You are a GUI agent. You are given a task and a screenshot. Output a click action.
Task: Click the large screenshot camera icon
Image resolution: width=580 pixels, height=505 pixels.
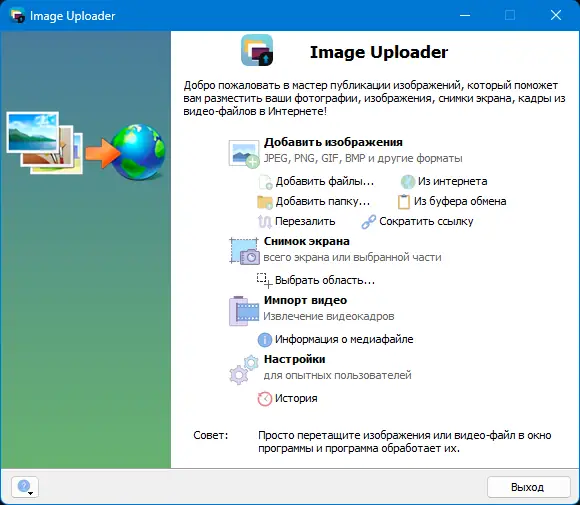coord(244,251)
